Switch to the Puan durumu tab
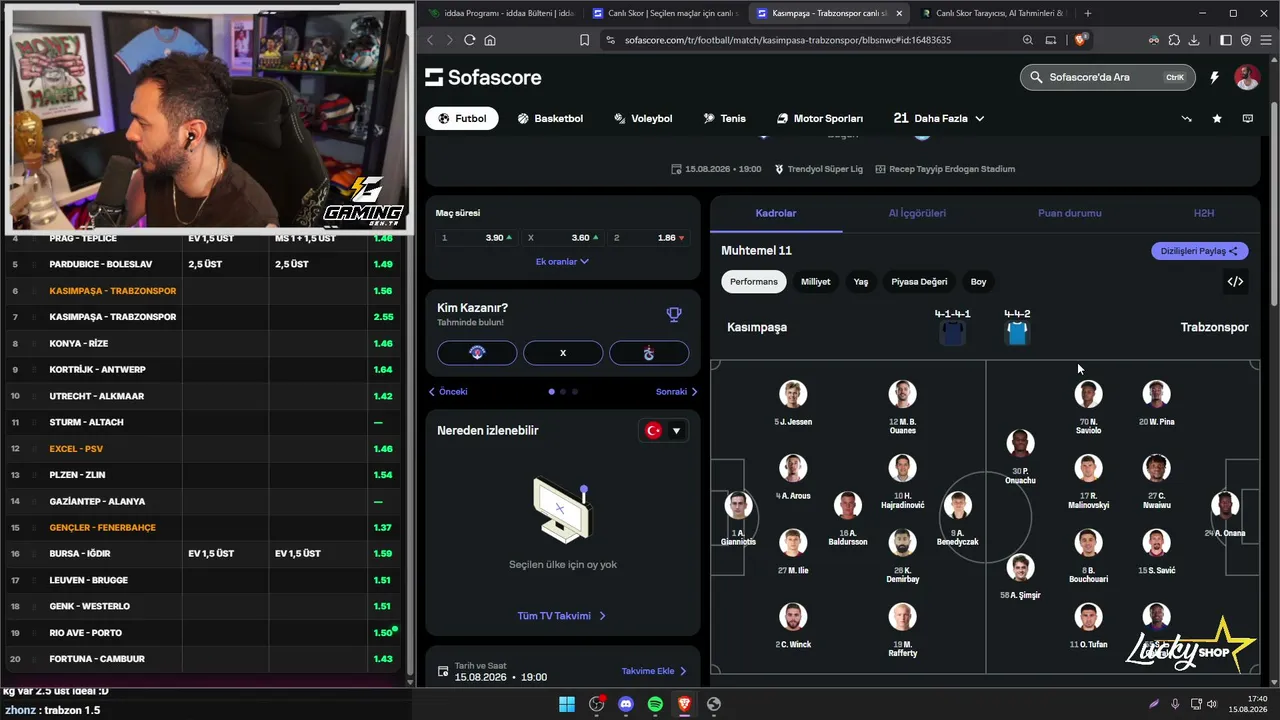 [x=1070, y=213]
